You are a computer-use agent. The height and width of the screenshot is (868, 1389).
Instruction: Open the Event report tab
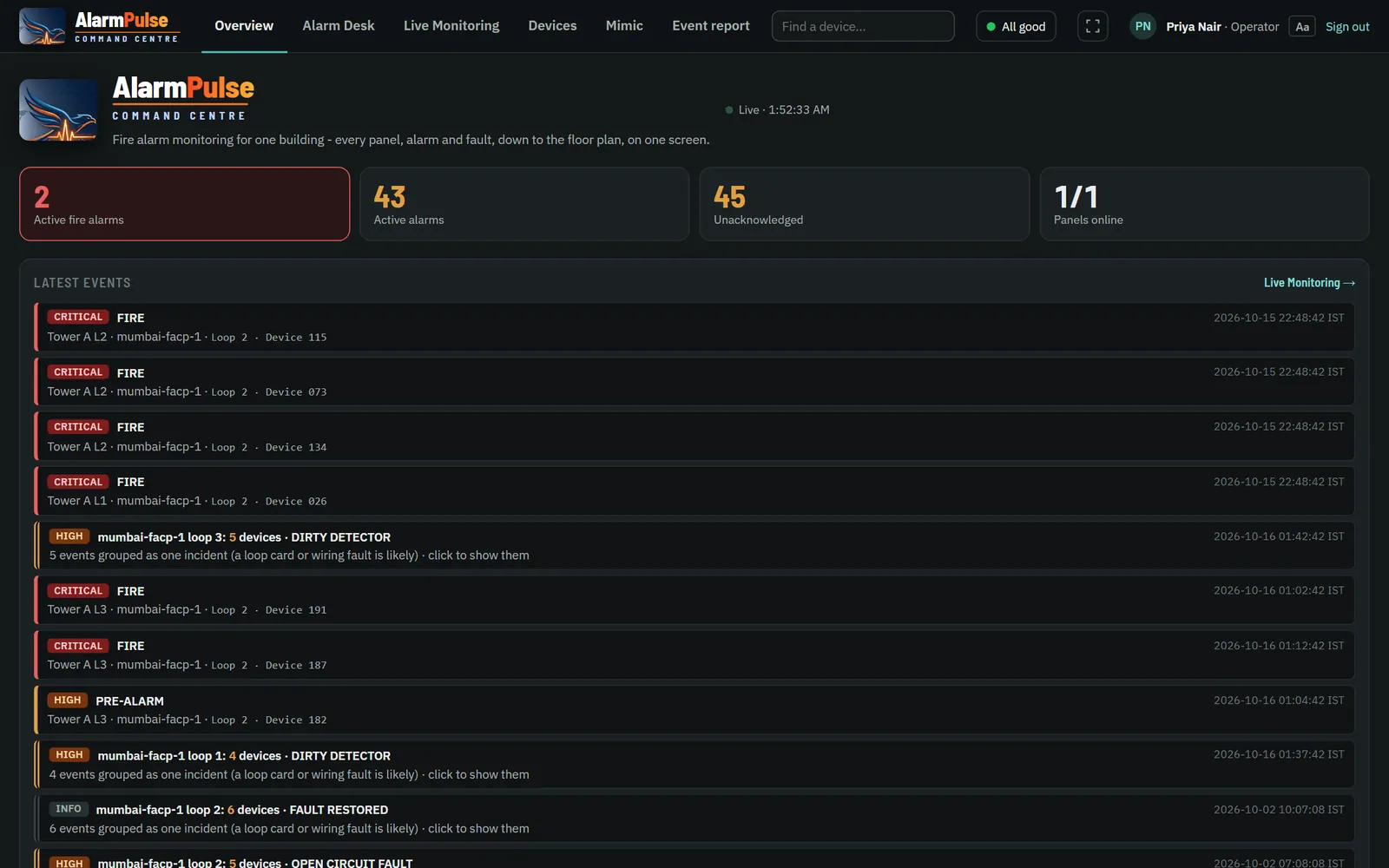(x=711, y=26)
